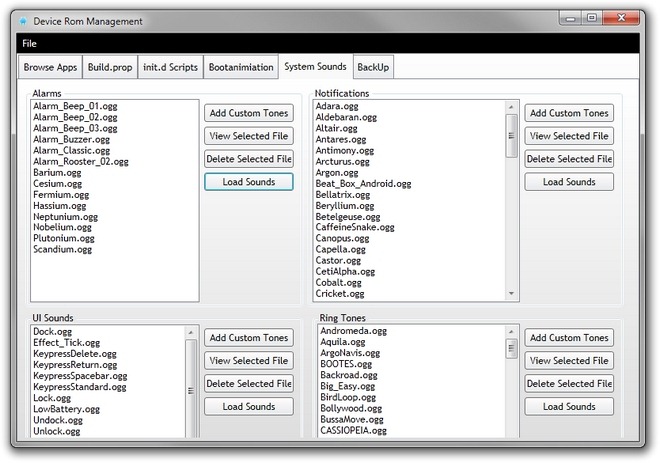Click Add Custom Tones for UI Sounds
Viewport: 660px width, 463px height.
pyautogui.click(x=249, y=338)
